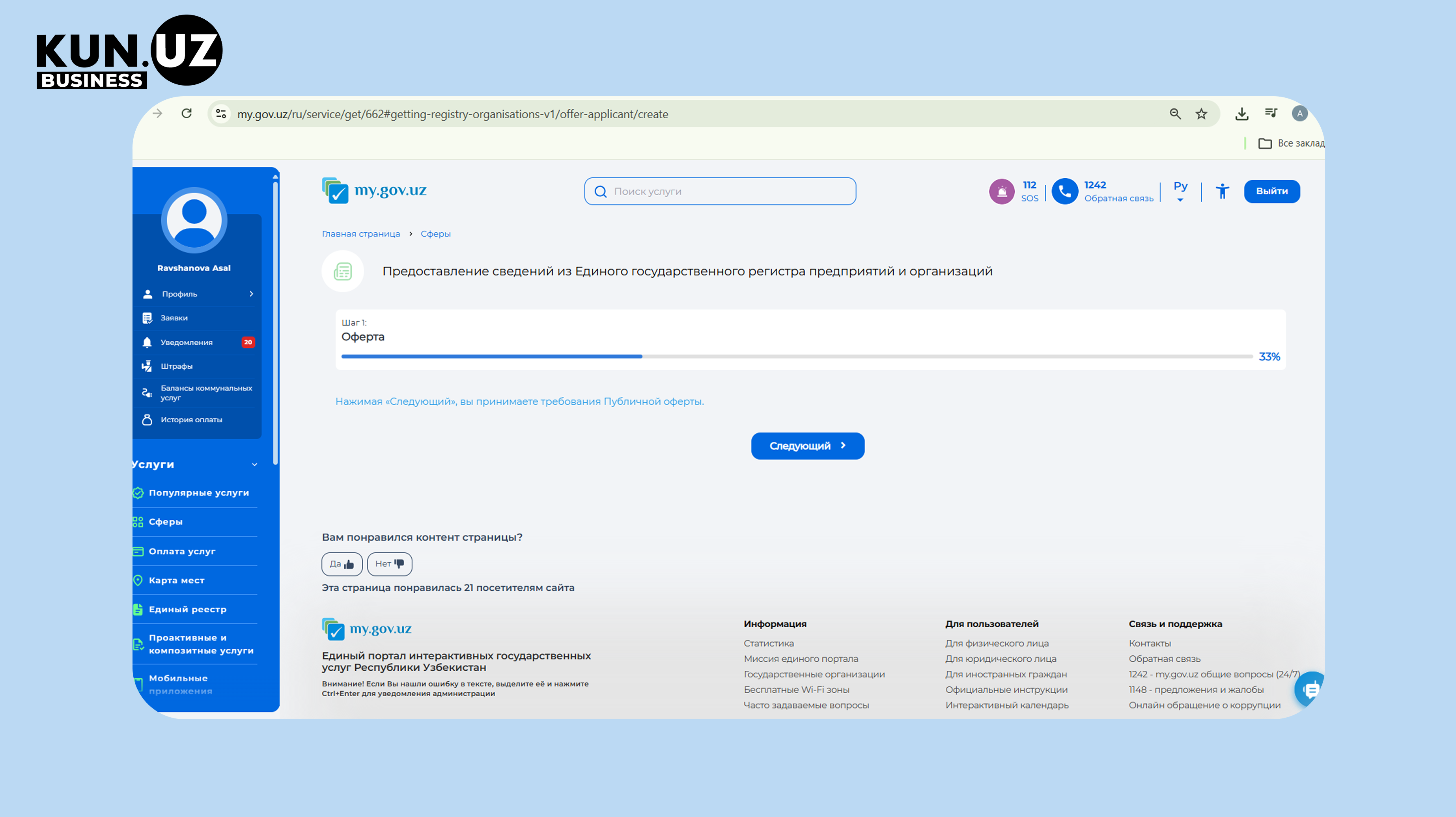This screenshot has width=1456, height=817.
Task: Click the 1242 phone feedback icon
Action: tap(1065, 192)
